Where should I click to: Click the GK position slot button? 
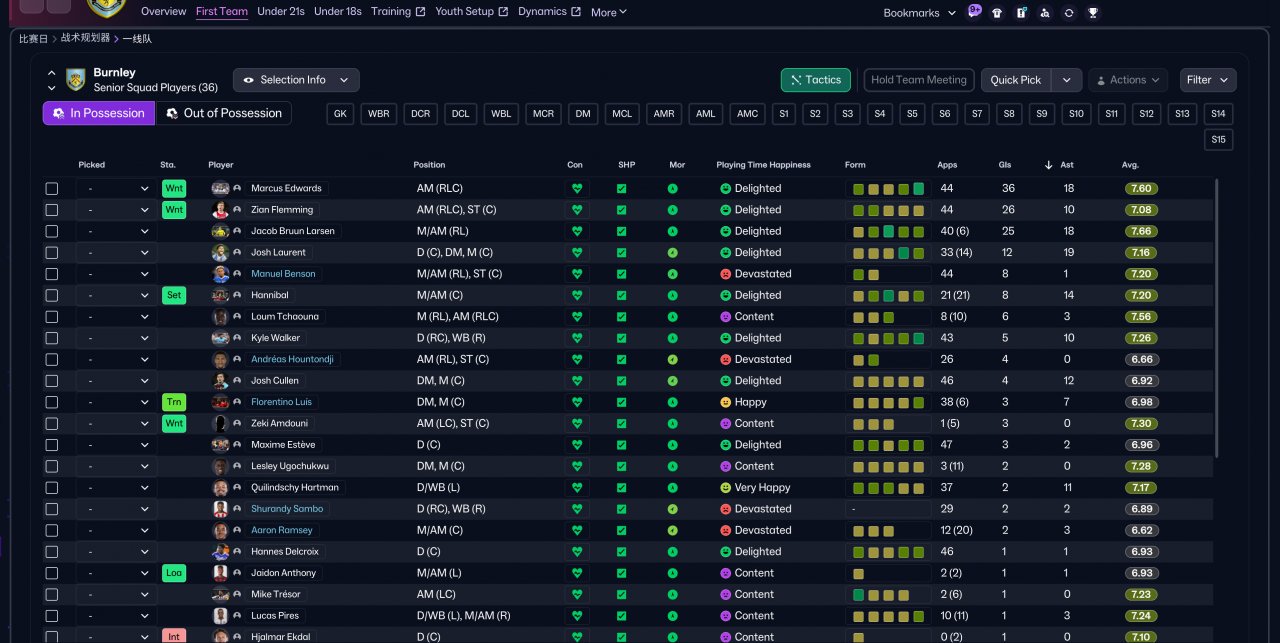point(340,114)
